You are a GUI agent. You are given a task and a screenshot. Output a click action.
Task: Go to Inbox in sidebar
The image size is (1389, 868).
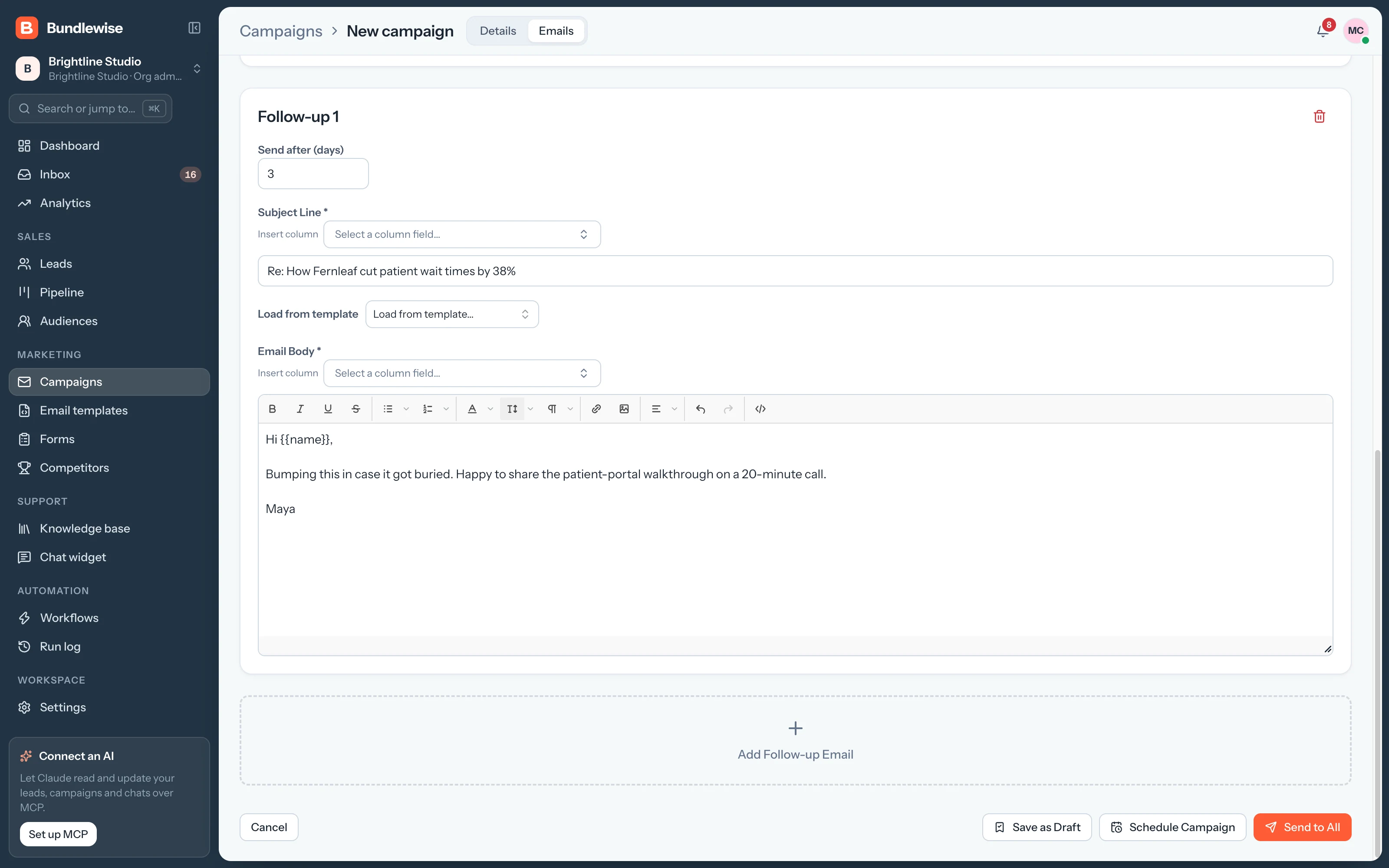(x=109, y=174)
